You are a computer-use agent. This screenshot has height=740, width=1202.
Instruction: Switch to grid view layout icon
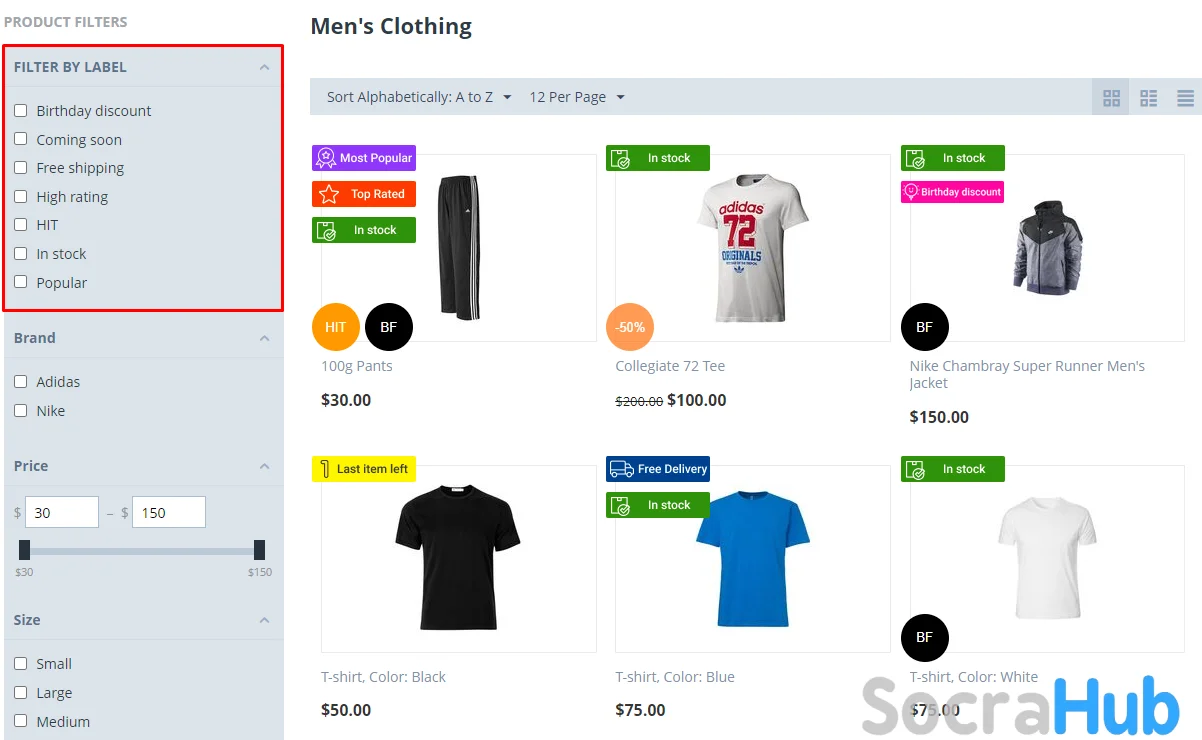click(x=1111, y=98)
